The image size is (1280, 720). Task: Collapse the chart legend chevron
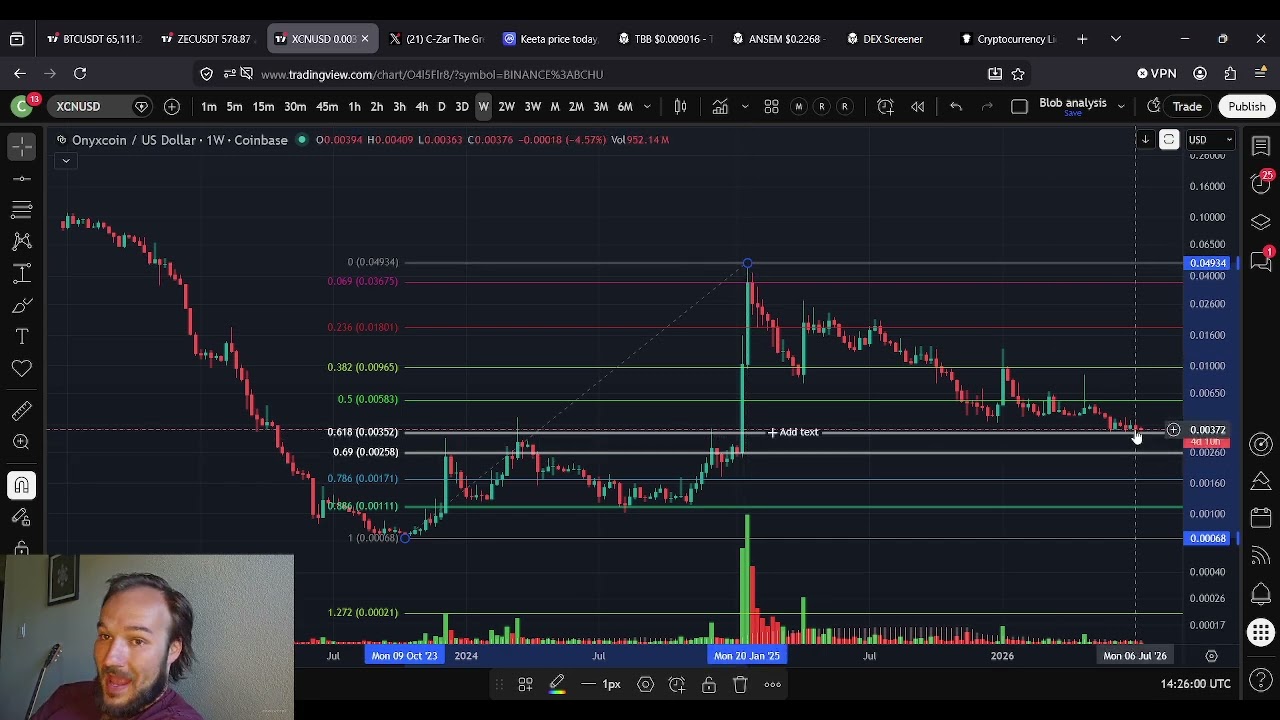65,161
